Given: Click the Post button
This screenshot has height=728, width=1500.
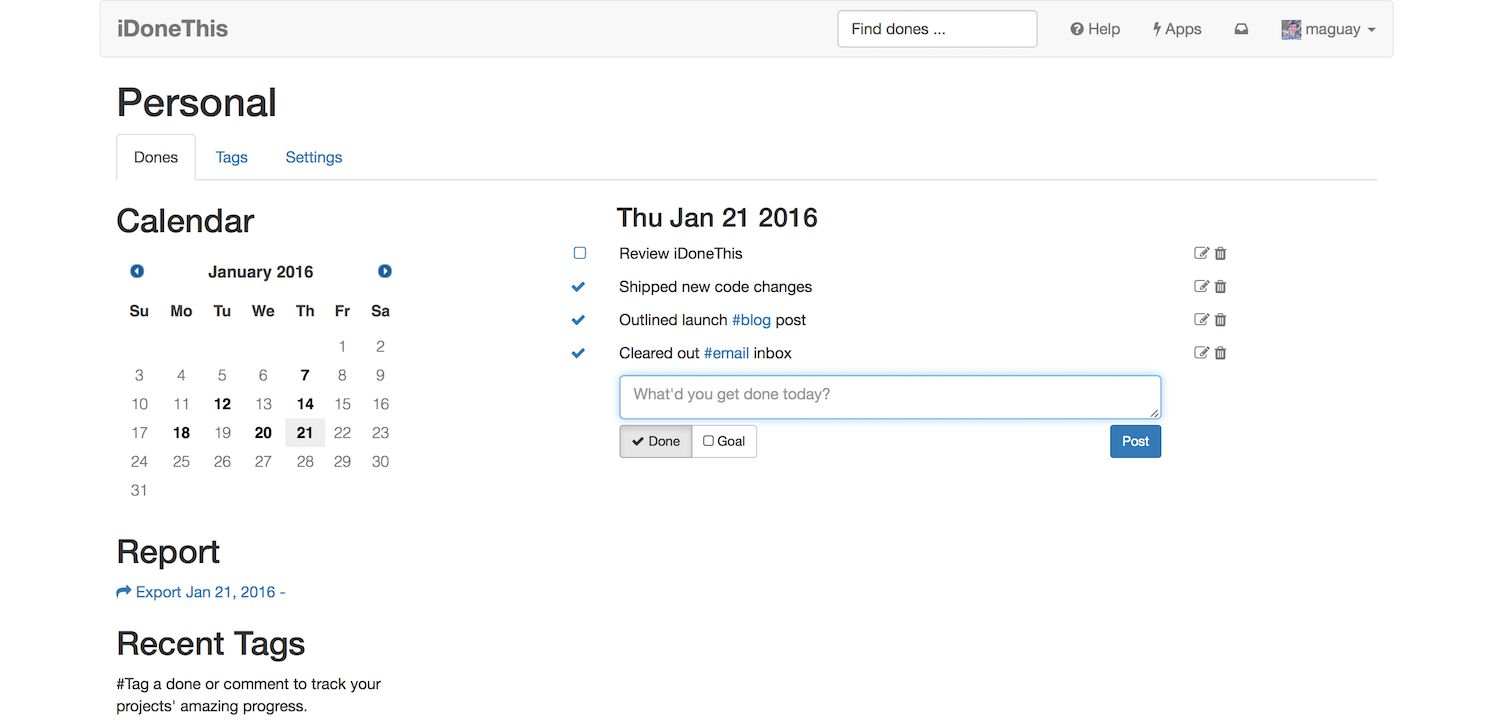Looking at the screenshot, I should [x=1135, y=441].
